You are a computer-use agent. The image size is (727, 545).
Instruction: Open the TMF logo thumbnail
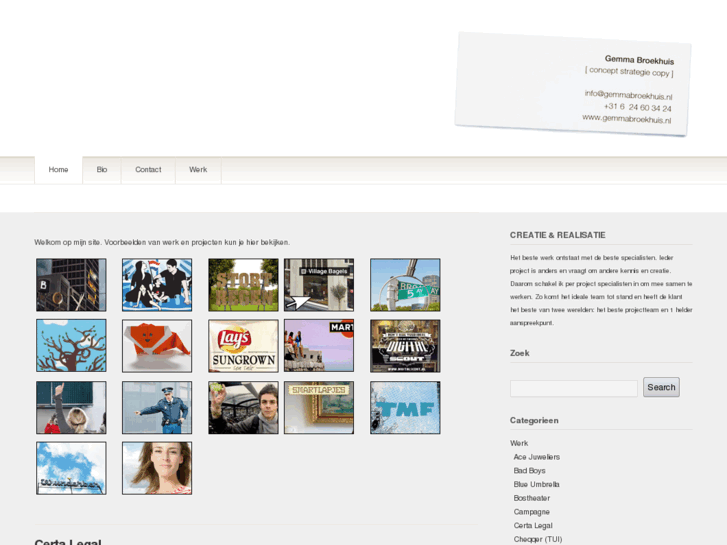coord(405,408)
